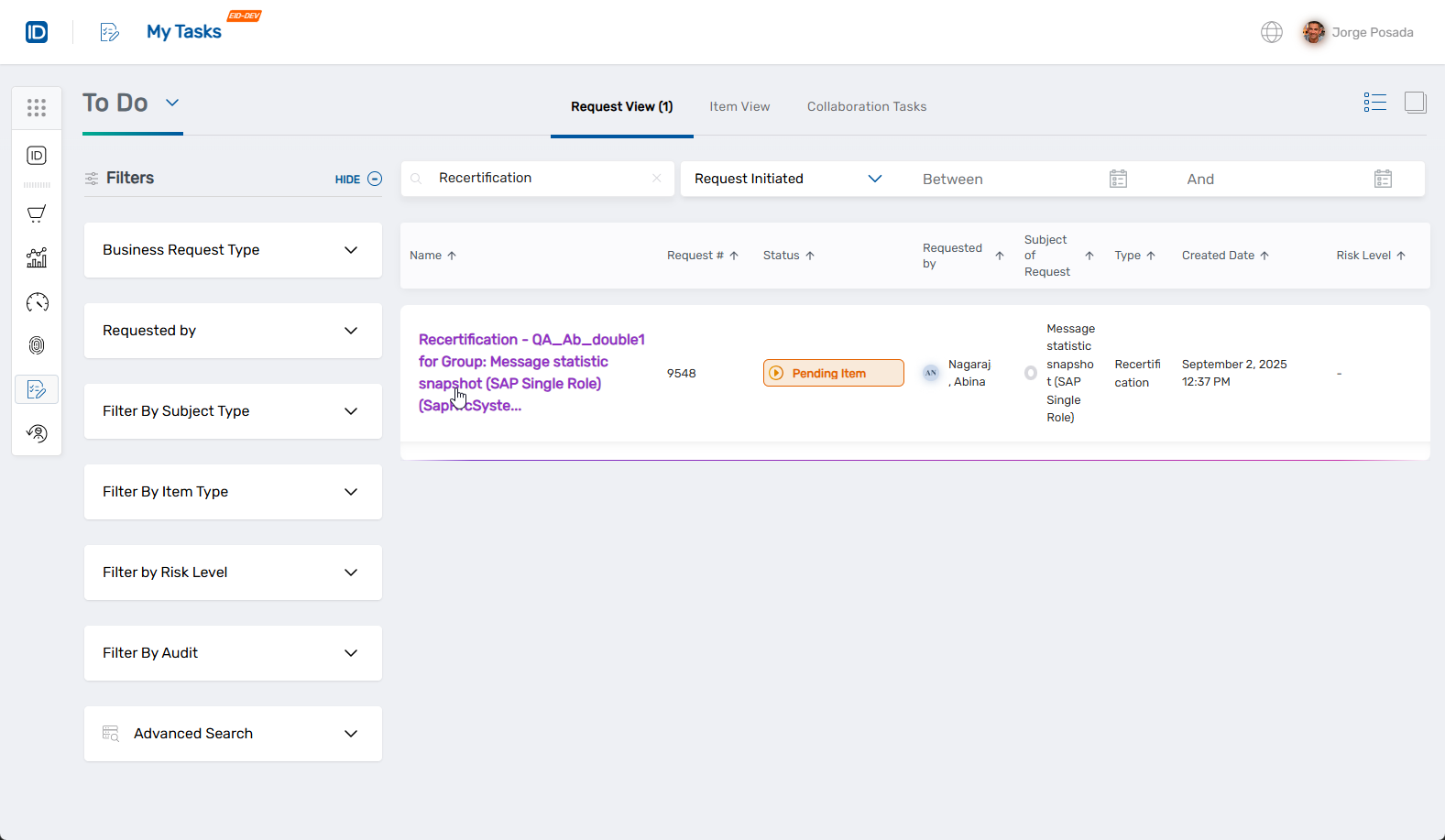The image size is (1445, 840).
Task: Click the Pending Item status button
Action: [x=833, y=373]
